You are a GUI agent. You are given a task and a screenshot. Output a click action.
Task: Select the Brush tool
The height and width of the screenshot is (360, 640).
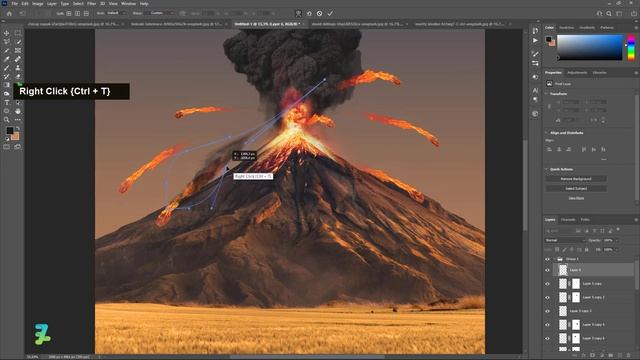[7, 68]
